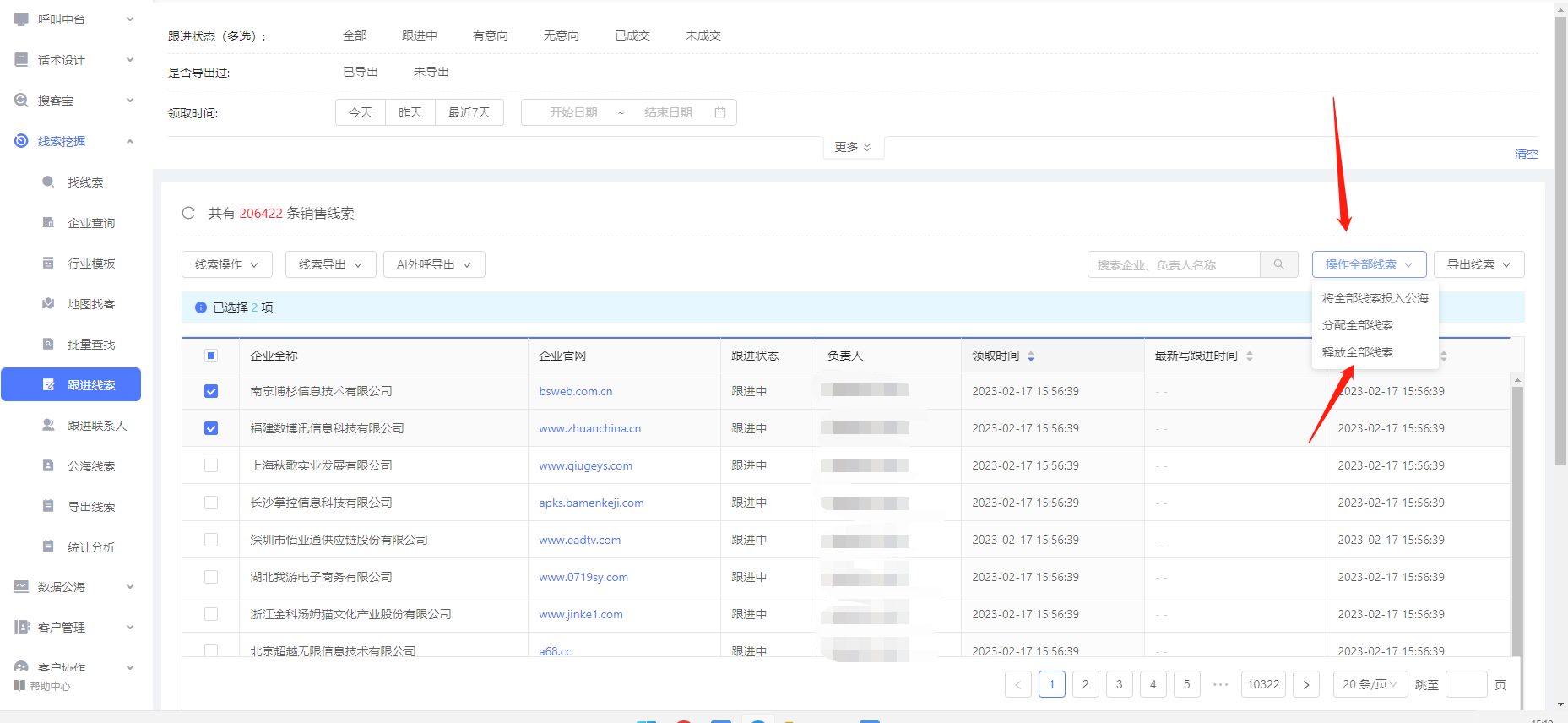Check 湖北我游电子商务有限公司 row checkbox
This screenshot has width=1568, height=723.
pos(211,577)
